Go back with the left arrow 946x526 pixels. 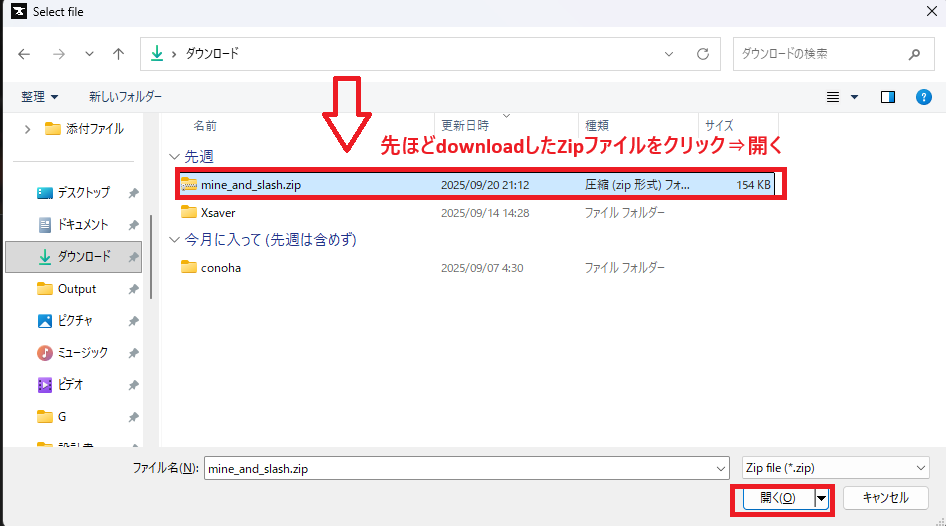point(24,54)
